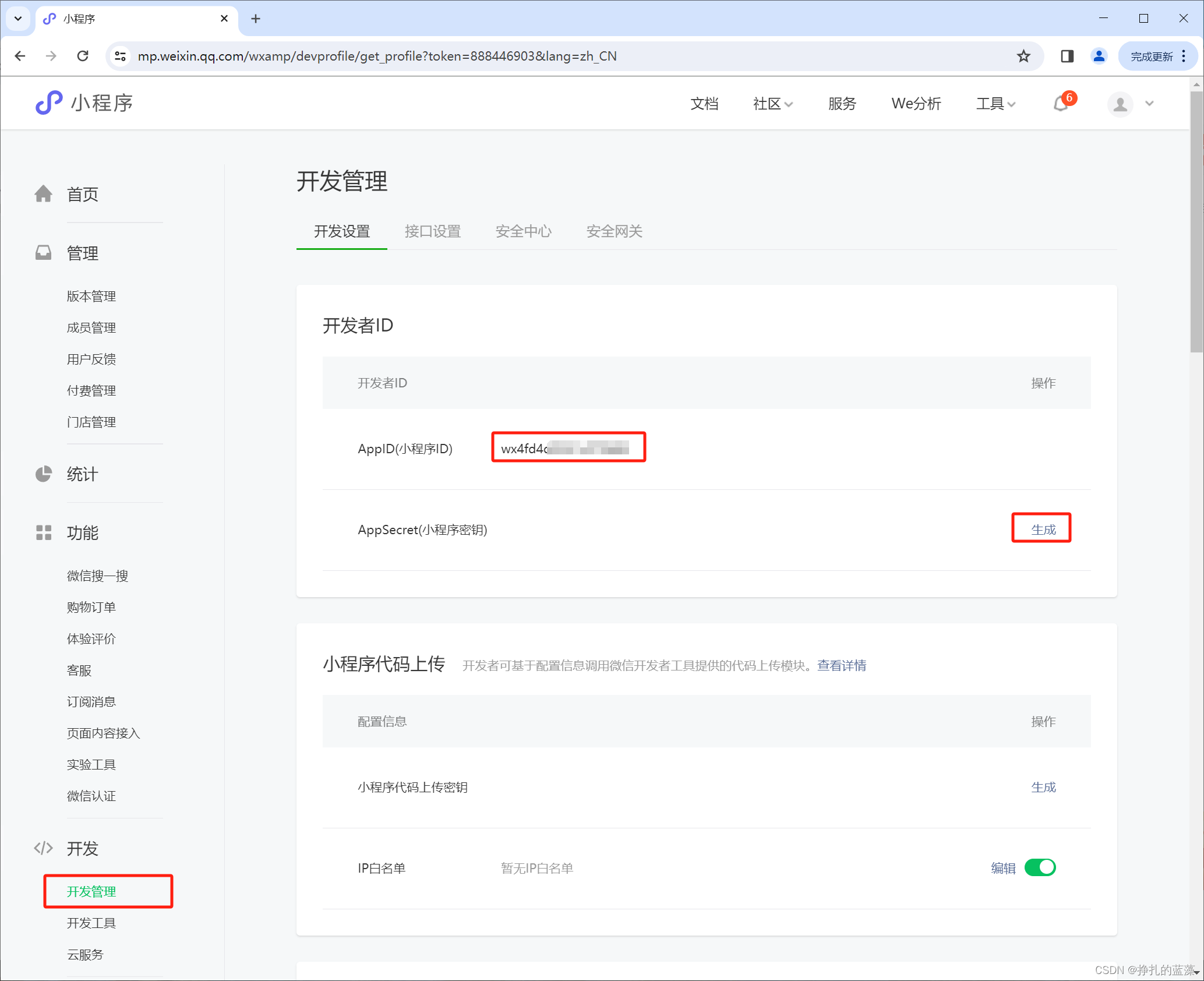The height and width of the screenshot is (981, 1204).
Task: Click the Mini Program logo icon
Action: [x=49, y=103]
